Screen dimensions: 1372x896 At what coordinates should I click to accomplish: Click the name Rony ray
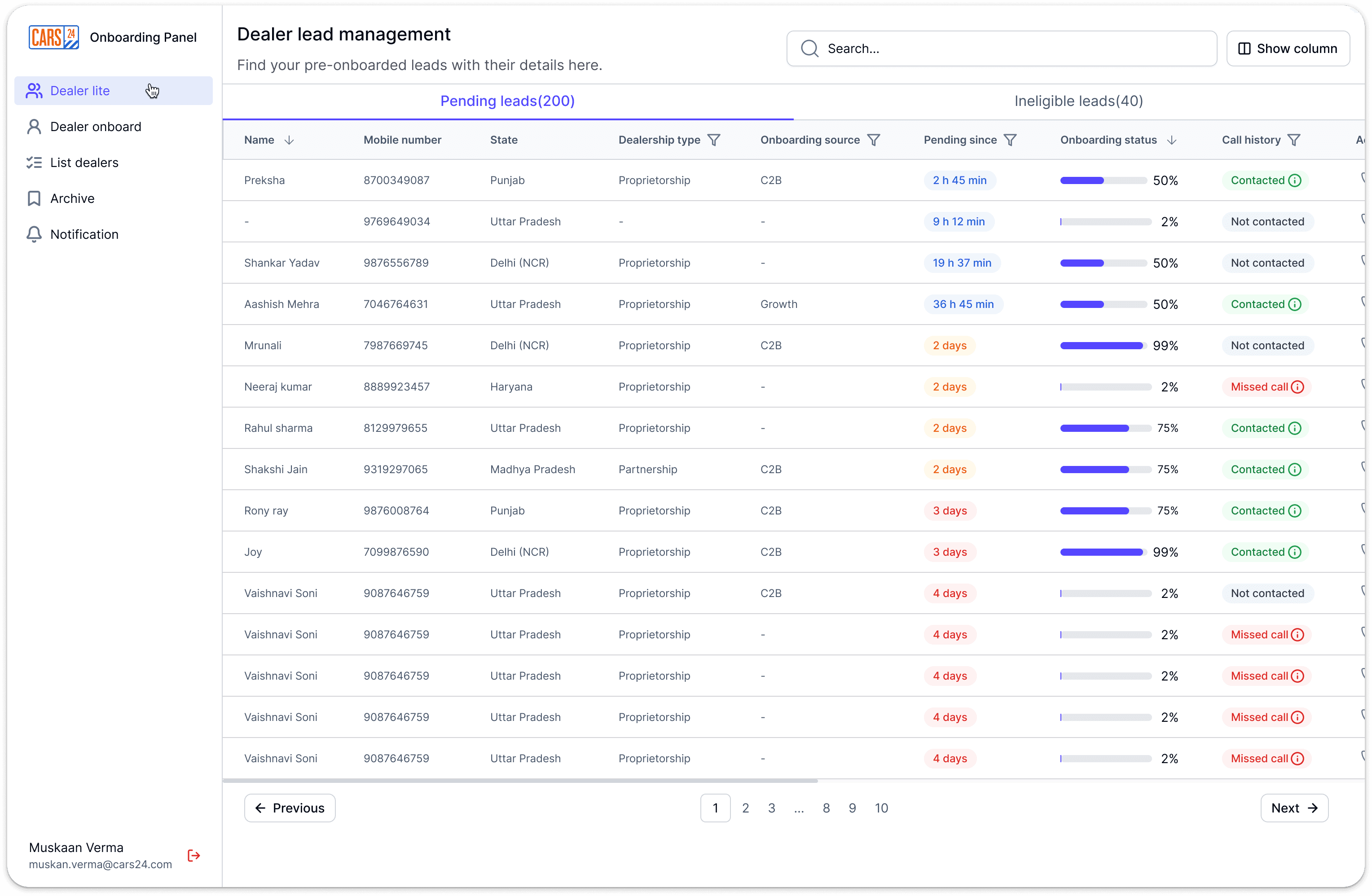click(x=266, y=511)
